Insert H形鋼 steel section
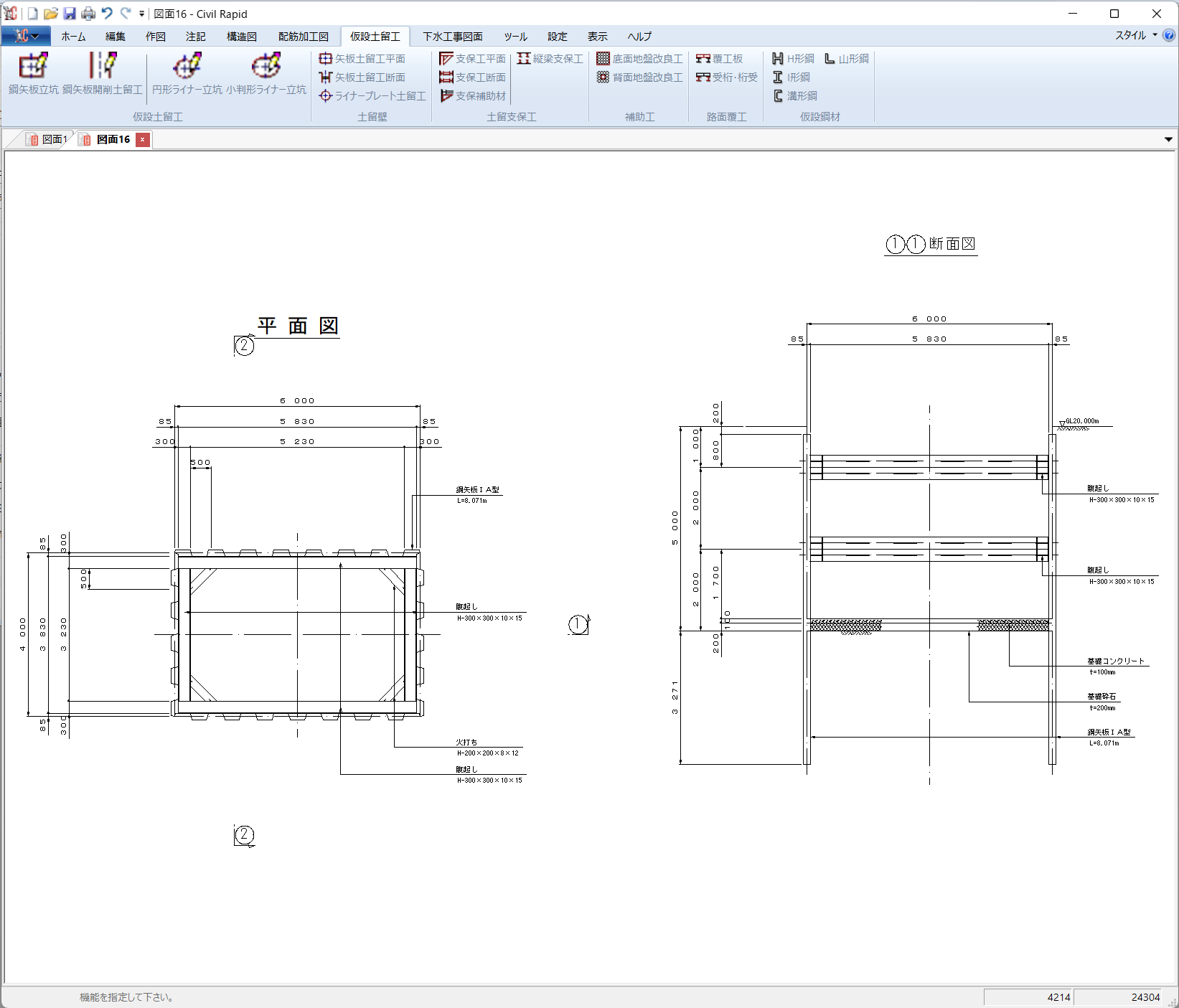Image resolution: width=1179 pixels, height=1008 pixels. 793,59
